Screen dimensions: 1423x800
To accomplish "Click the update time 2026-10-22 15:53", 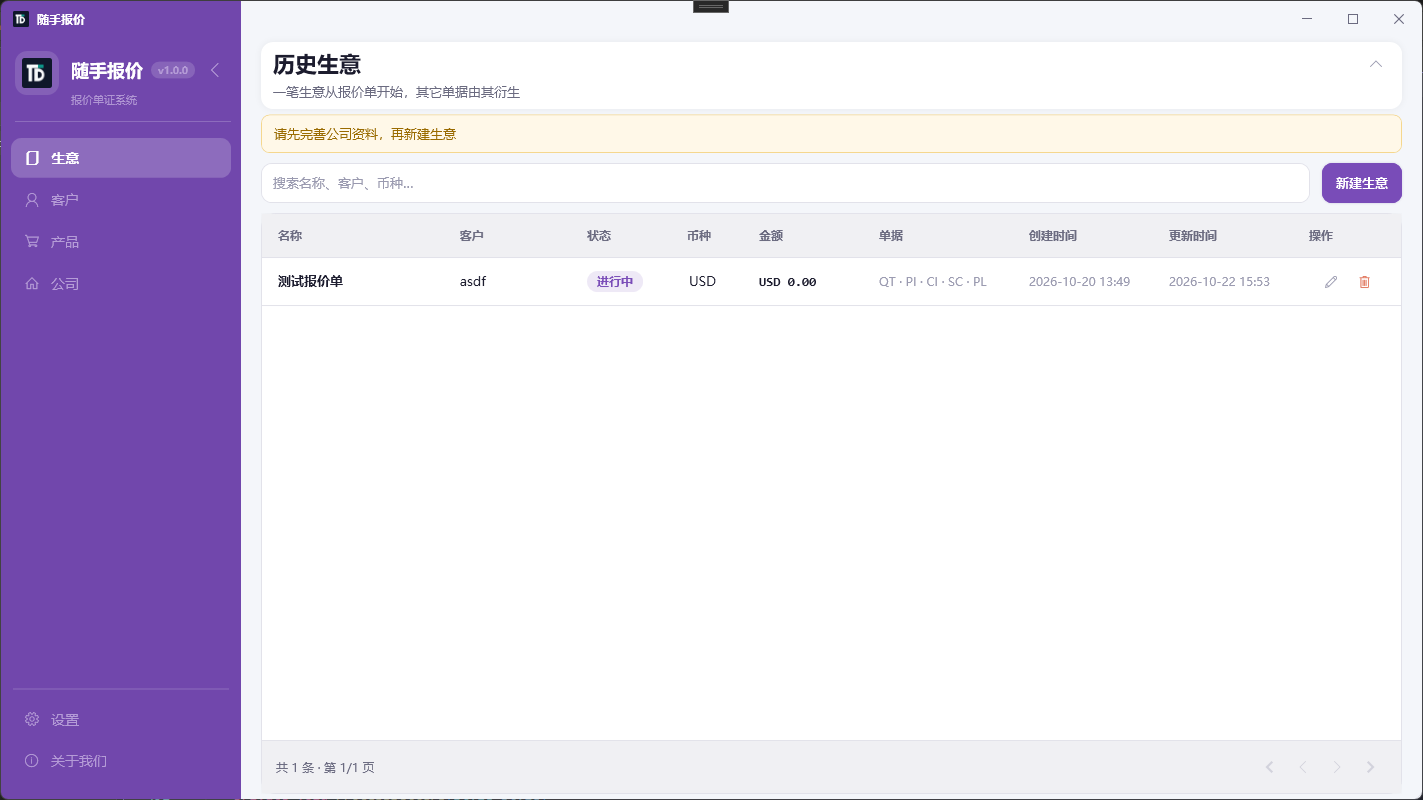I will tap(1219, 282).
